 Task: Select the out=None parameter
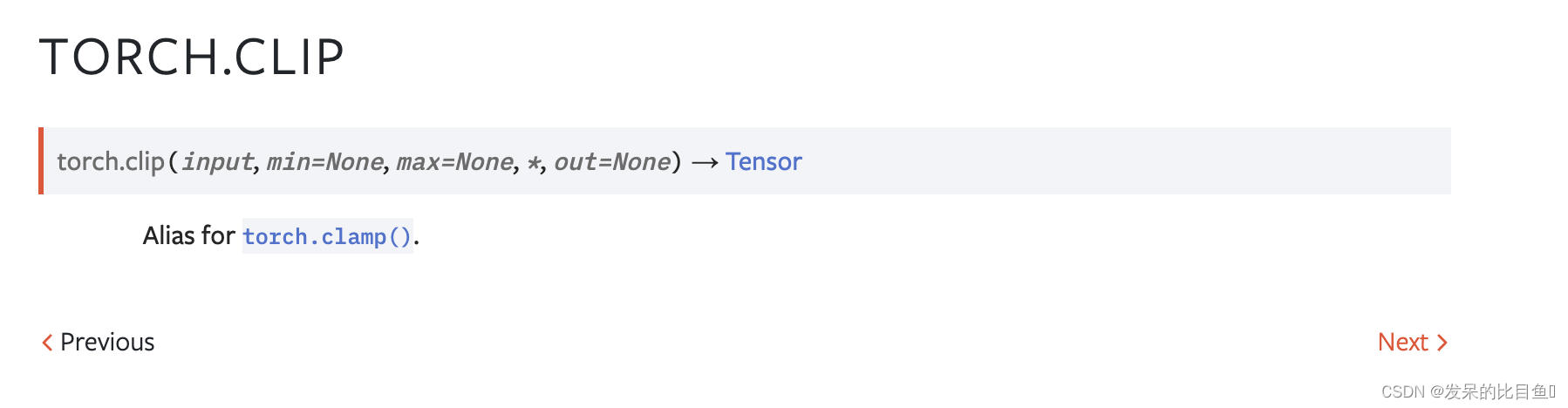pyautogui.click(x=612, y=162)
